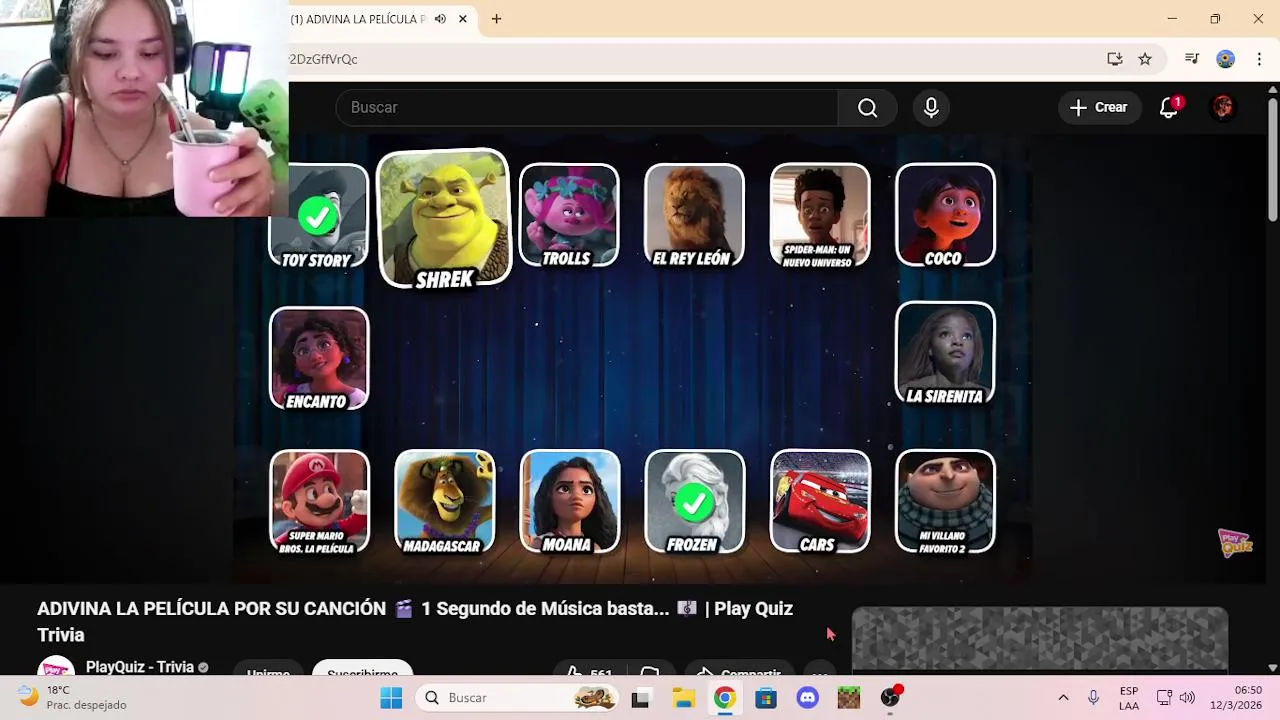
Task: Click the Crear button
Action: (x=1099, y=108)
